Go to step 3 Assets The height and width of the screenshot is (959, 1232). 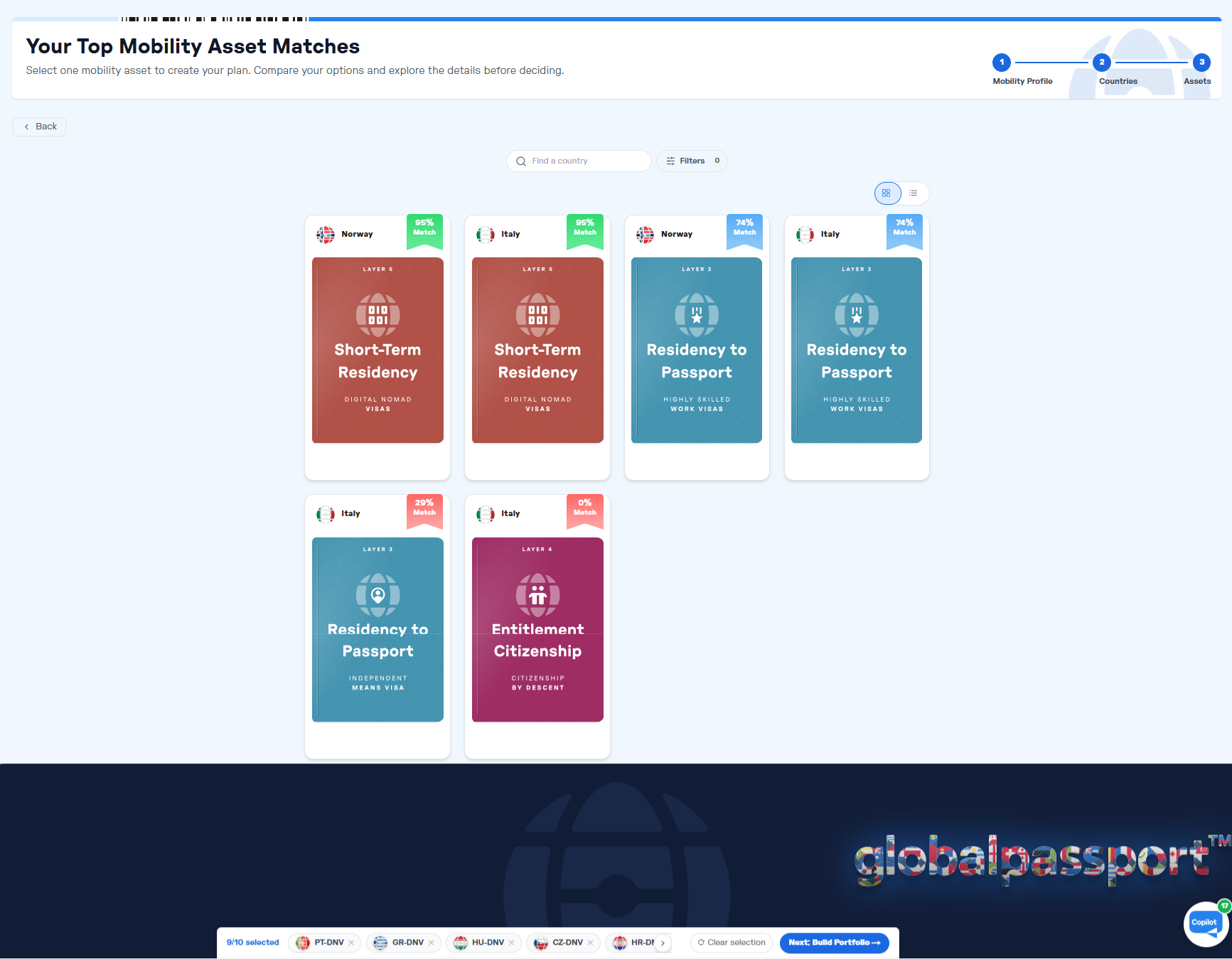[1202, 62]
